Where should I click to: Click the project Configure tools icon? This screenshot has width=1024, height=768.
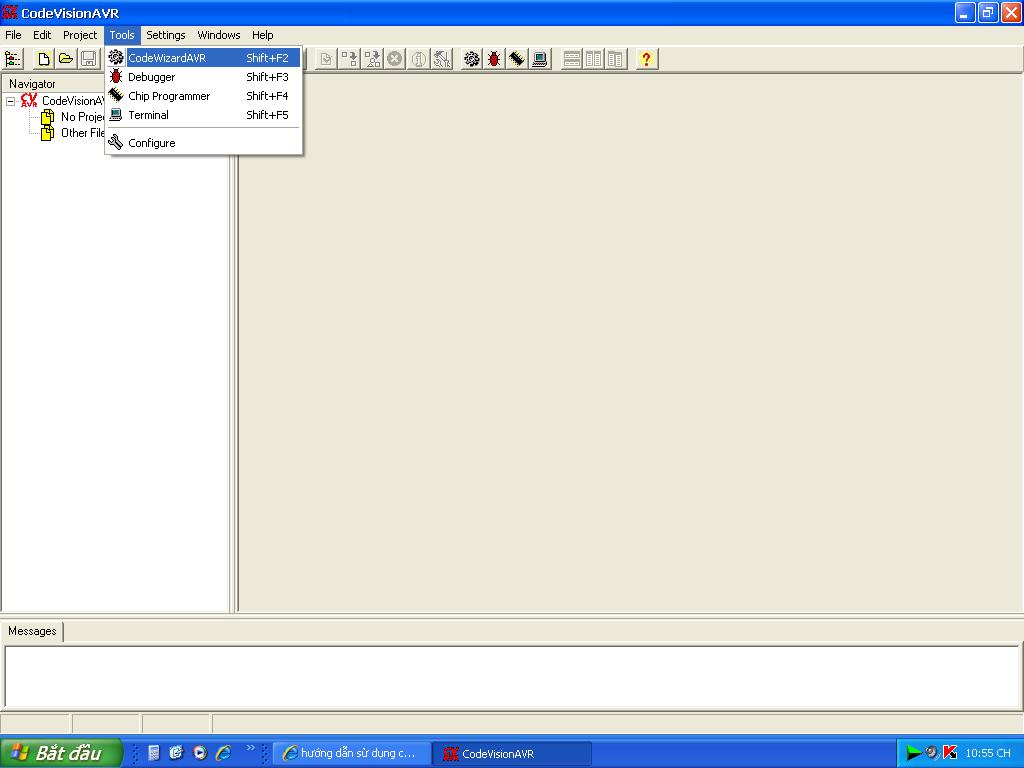[442, 59]
